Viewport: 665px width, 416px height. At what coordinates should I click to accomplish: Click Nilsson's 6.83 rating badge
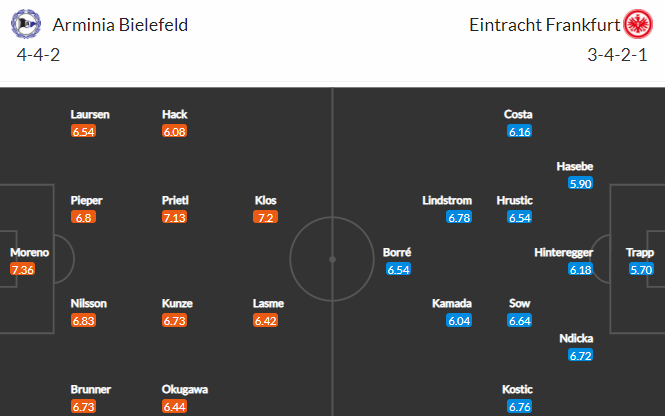coord(83,321)
